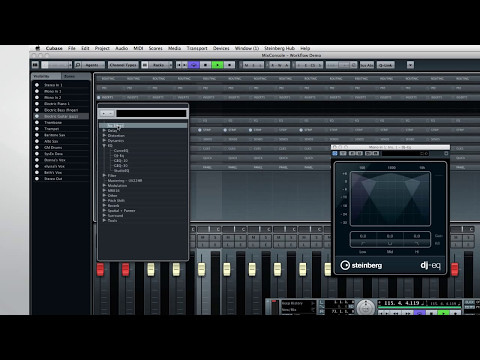Toggle the Hi band kill button in DJ-EQ

tap(417, 244)
